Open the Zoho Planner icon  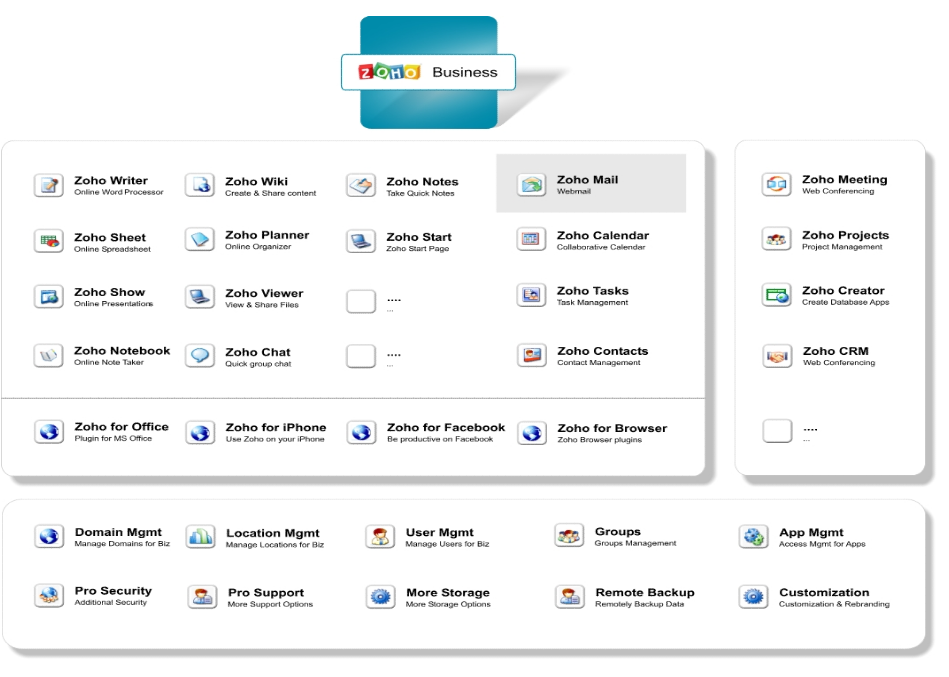tap(200, 240)
